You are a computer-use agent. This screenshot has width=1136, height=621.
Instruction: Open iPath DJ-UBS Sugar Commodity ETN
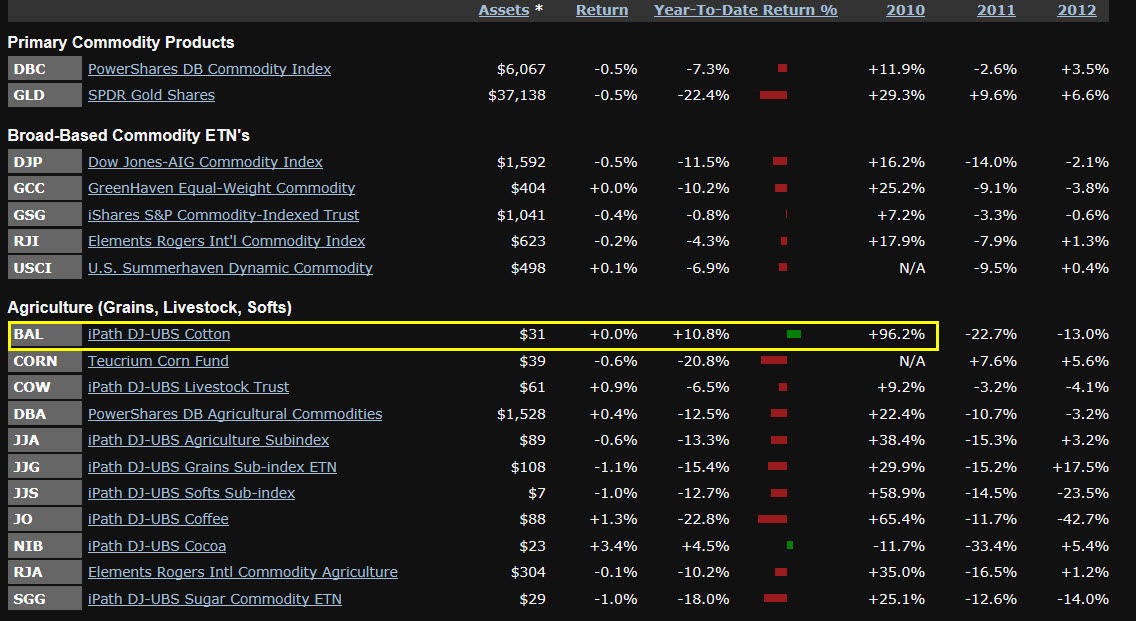click(214, 599)
